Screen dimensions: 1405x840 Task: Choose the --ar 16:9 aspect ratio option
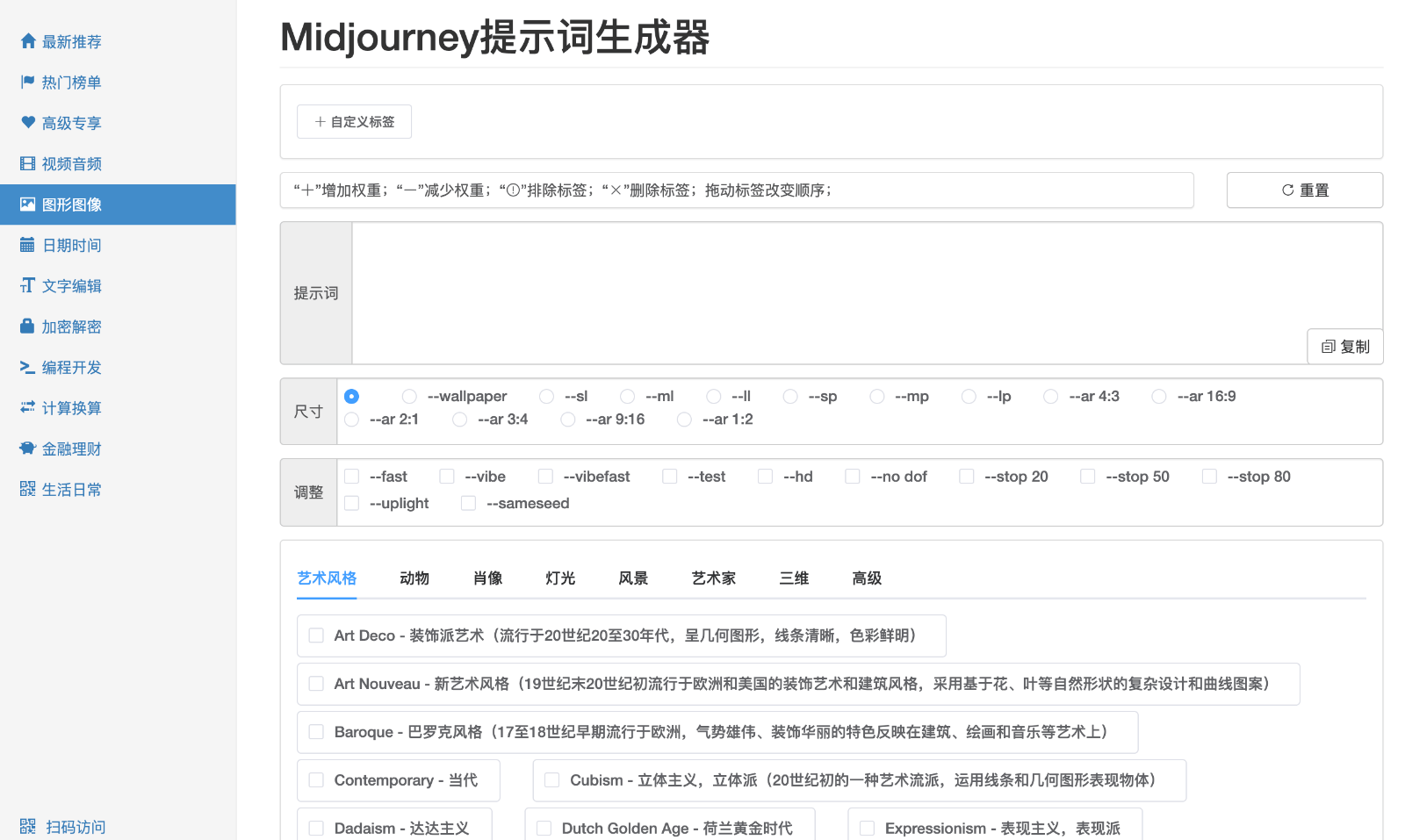click(1159, 397)
